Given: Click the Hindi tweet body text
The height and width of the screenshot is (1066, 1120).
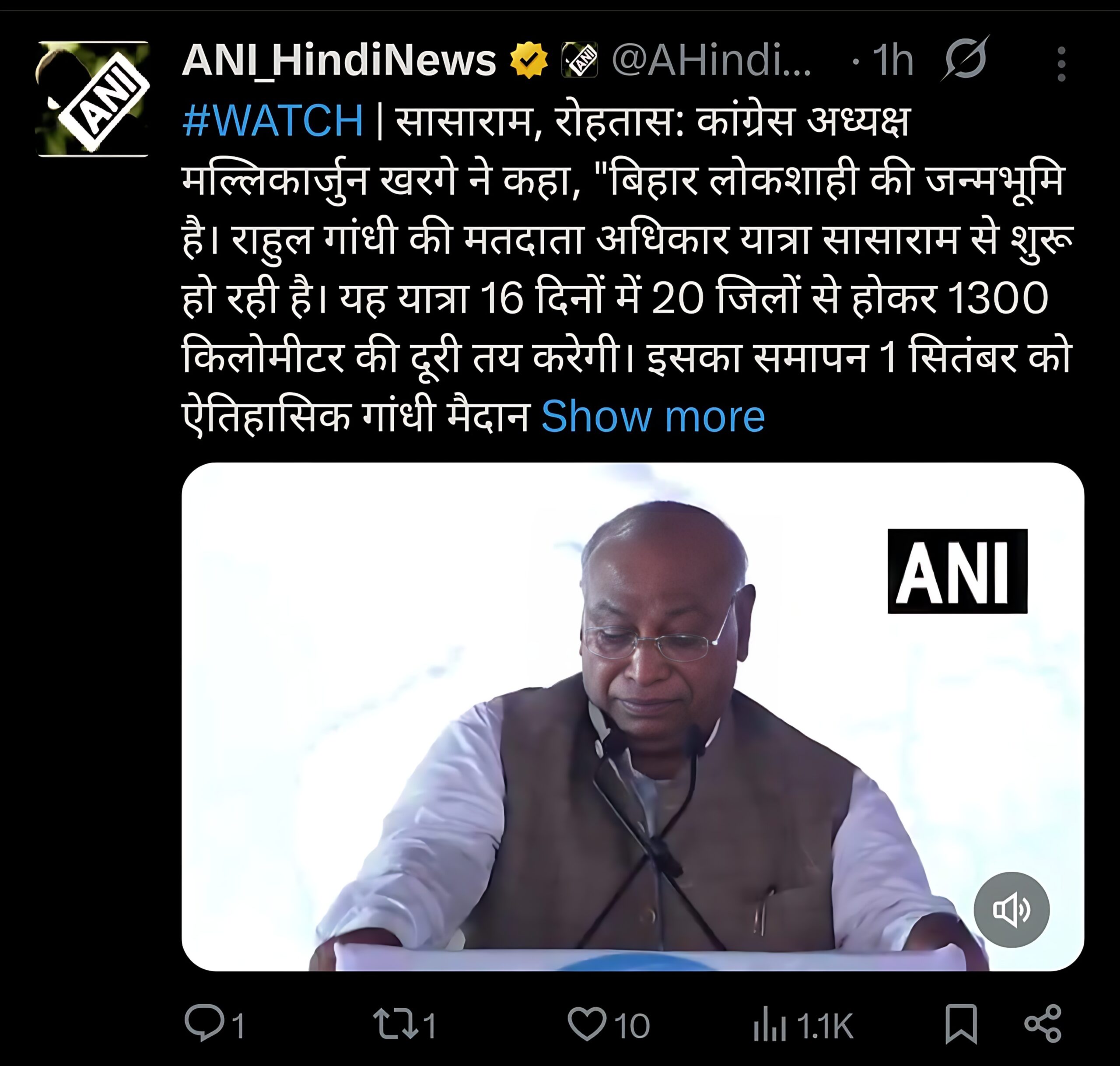Looking at the screenshot, I should pos(627,269).
